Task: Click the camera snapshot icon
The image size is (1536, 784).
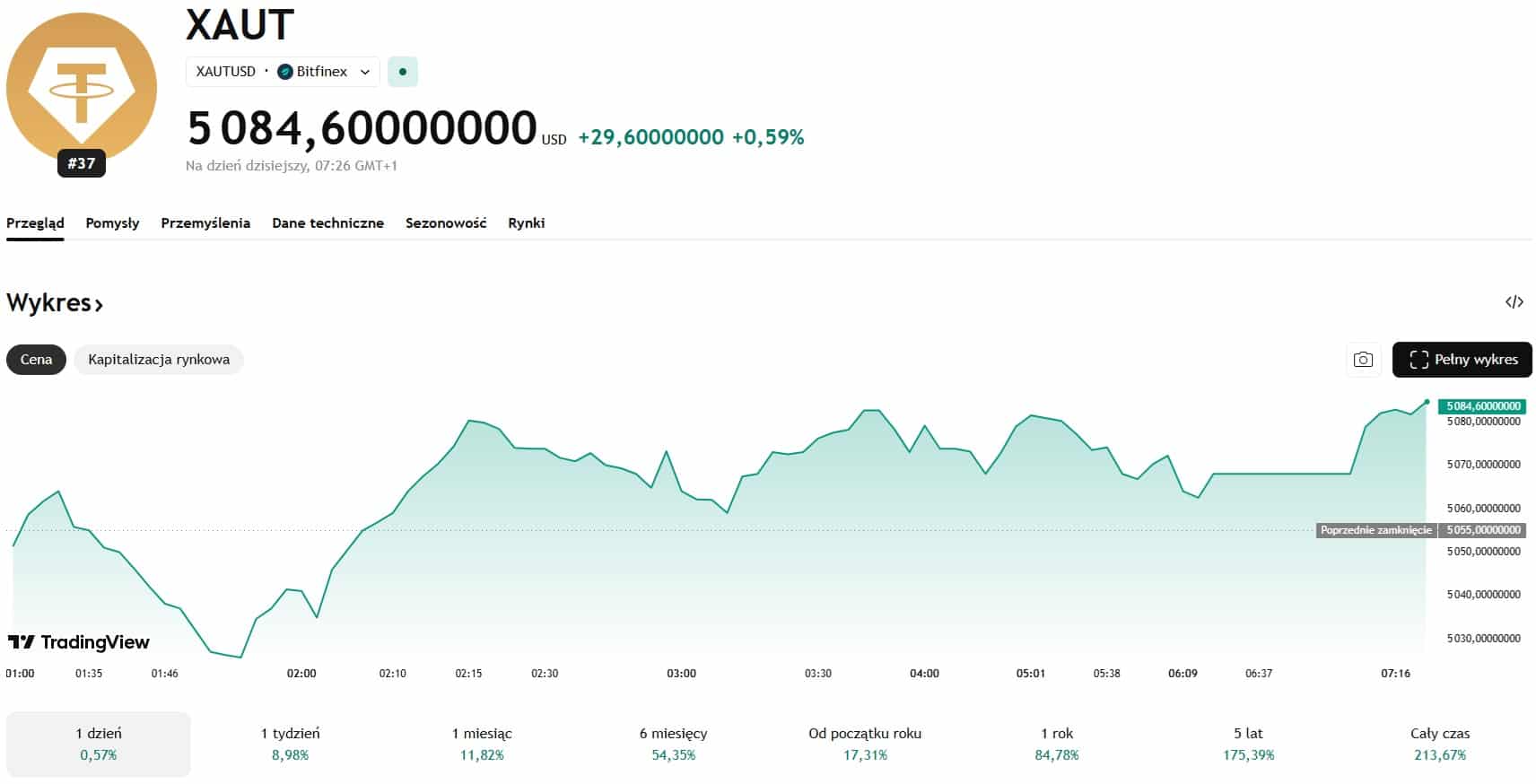Action: point(1362,360)
